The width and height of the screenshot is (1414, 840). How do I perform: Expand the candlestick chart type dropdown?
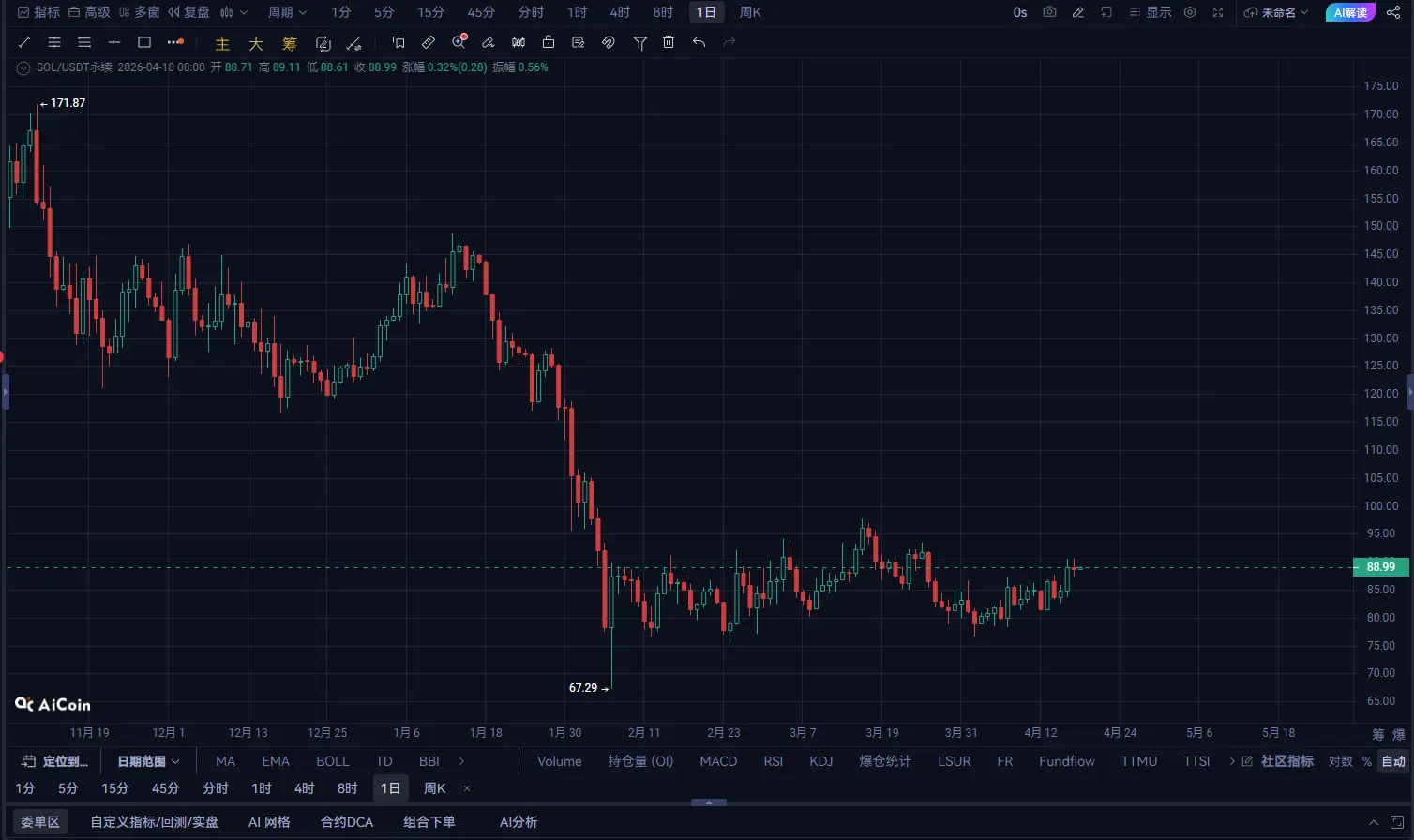click(x=233, y=12)
